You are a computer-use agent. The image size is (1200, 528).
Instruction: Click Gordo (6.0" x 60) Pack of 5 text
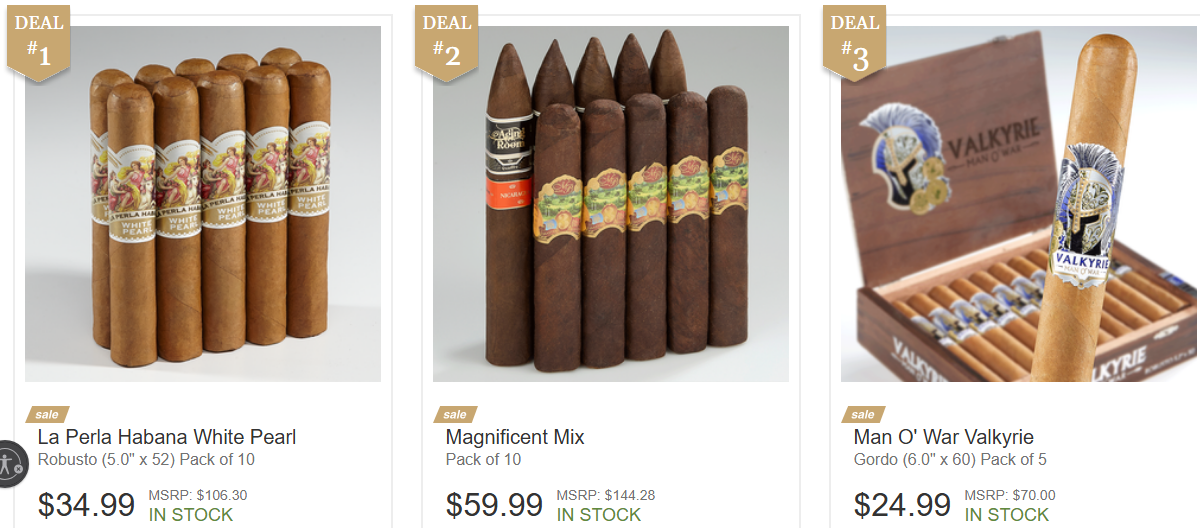pos(950,460)
